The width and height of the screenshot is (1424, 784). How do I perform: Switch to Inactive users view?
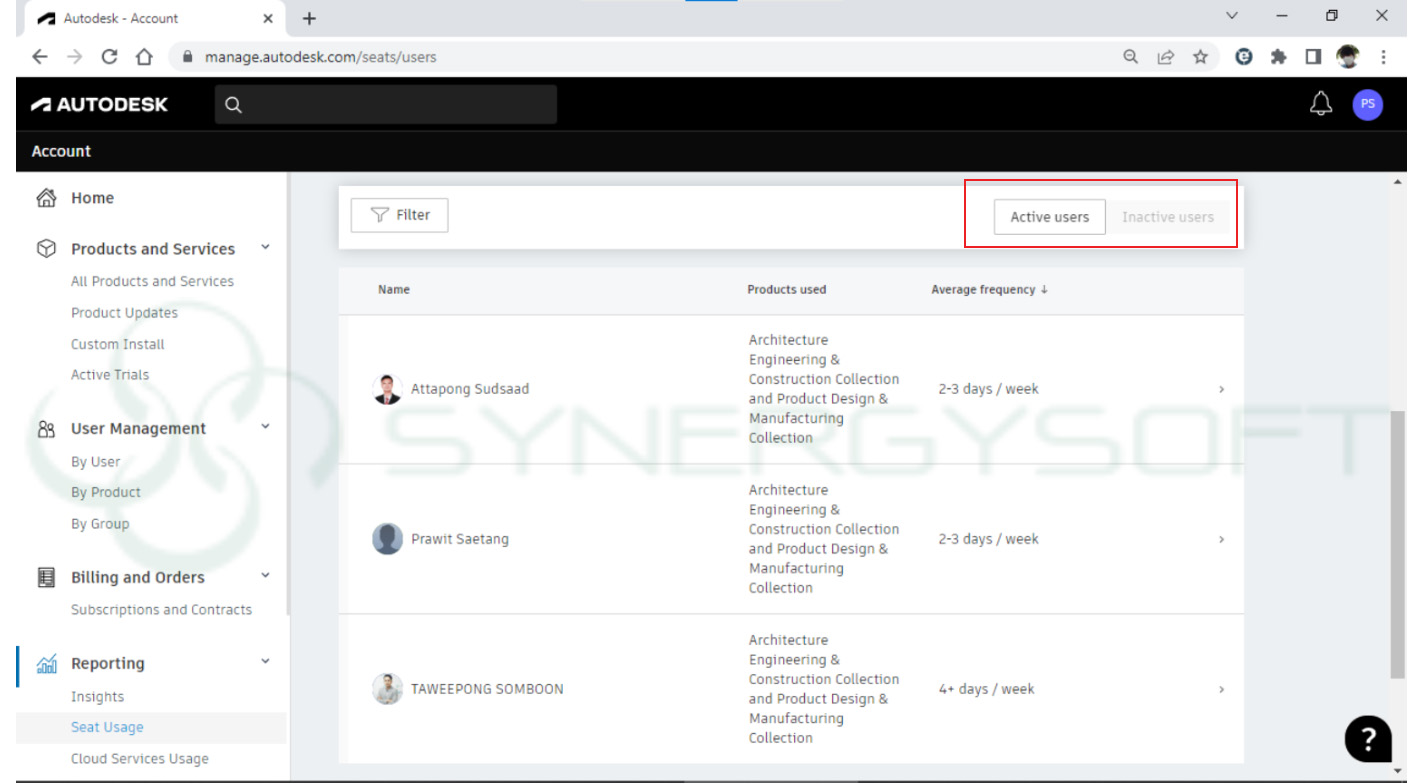coord(1168,216)
